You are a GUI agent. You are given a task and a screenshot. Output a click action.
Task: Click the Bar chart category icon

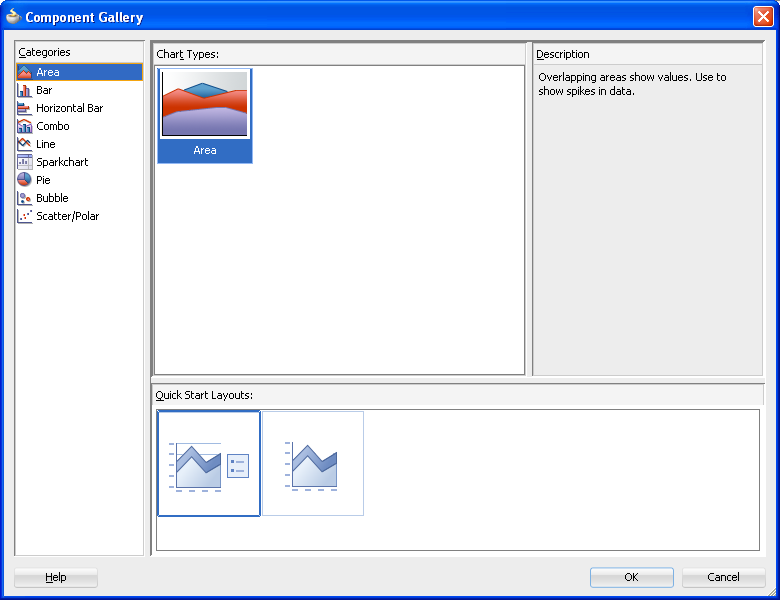[24, 90]
